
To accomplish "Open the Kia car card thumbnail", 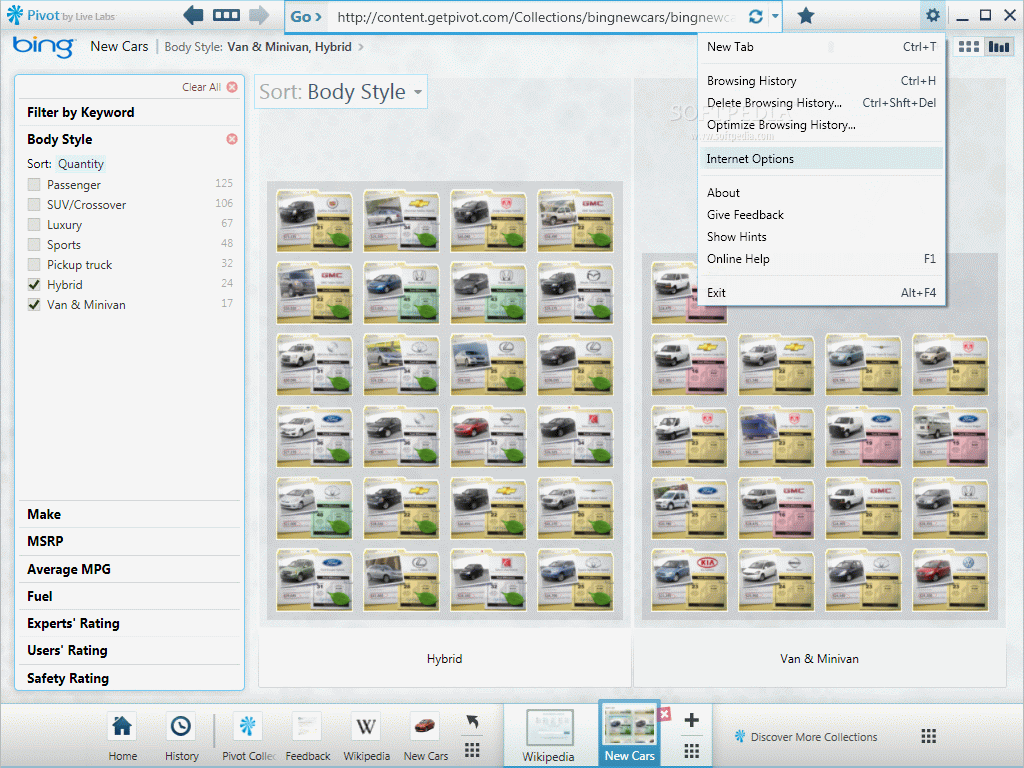I will (x=689, y=580).
